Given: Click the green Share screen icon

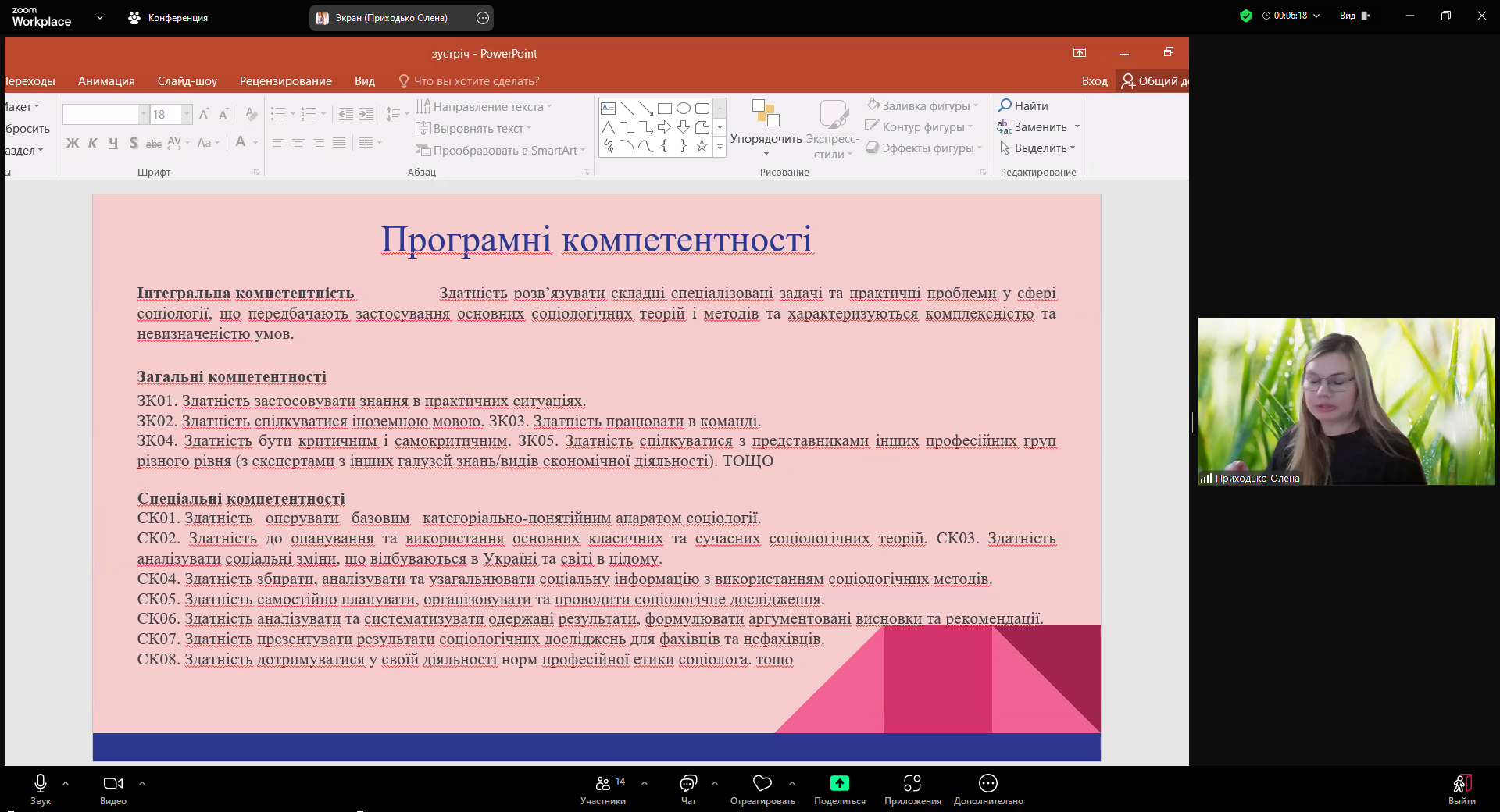Looking at the screenshot, I should [x=839, y=784].
